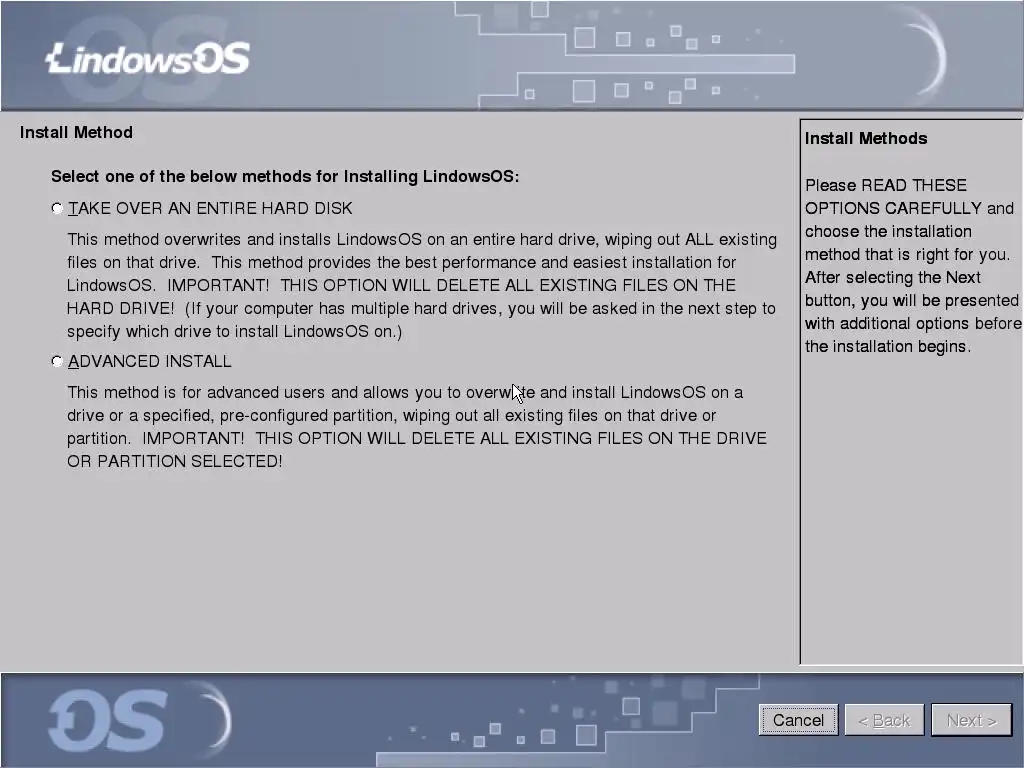Click the advanced description starting 'This method is for advanced users'

pos(417,426)
